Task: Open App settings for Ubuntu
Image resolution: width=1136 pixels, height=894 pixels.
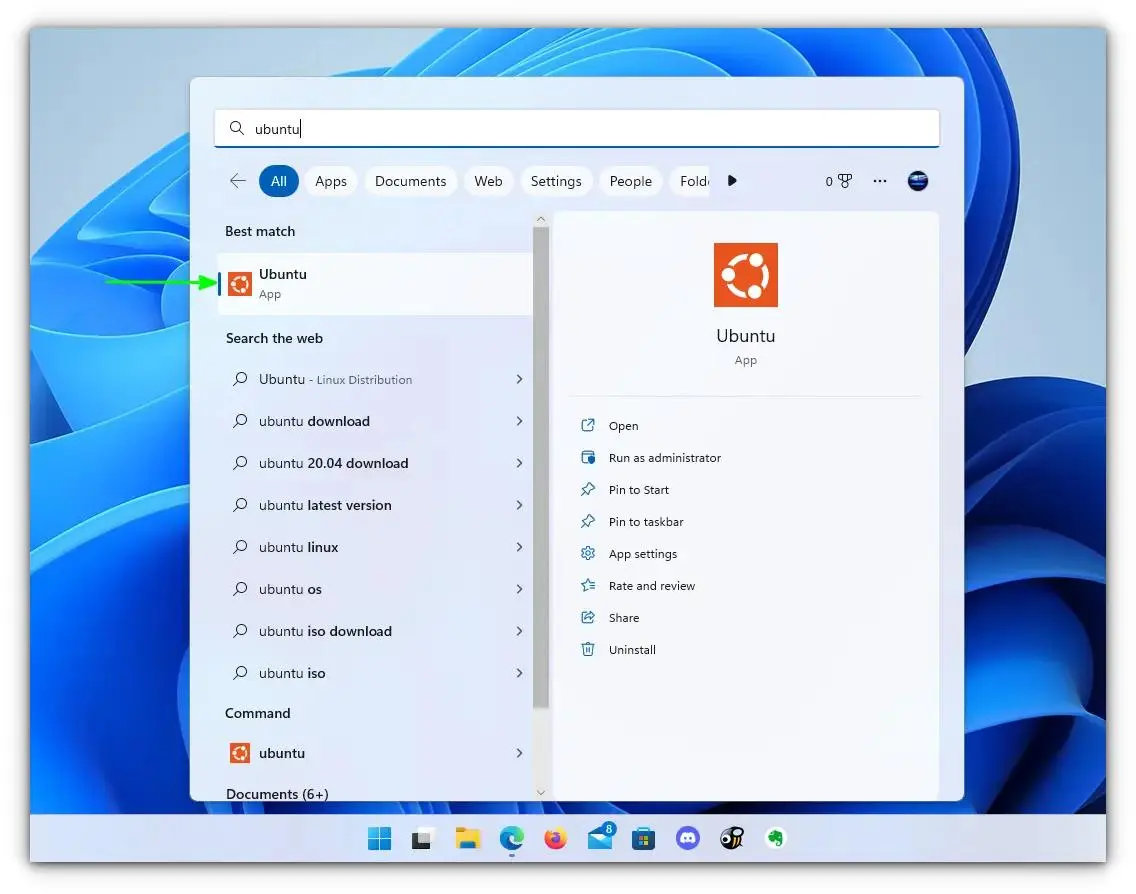Action: coord(643,554)
